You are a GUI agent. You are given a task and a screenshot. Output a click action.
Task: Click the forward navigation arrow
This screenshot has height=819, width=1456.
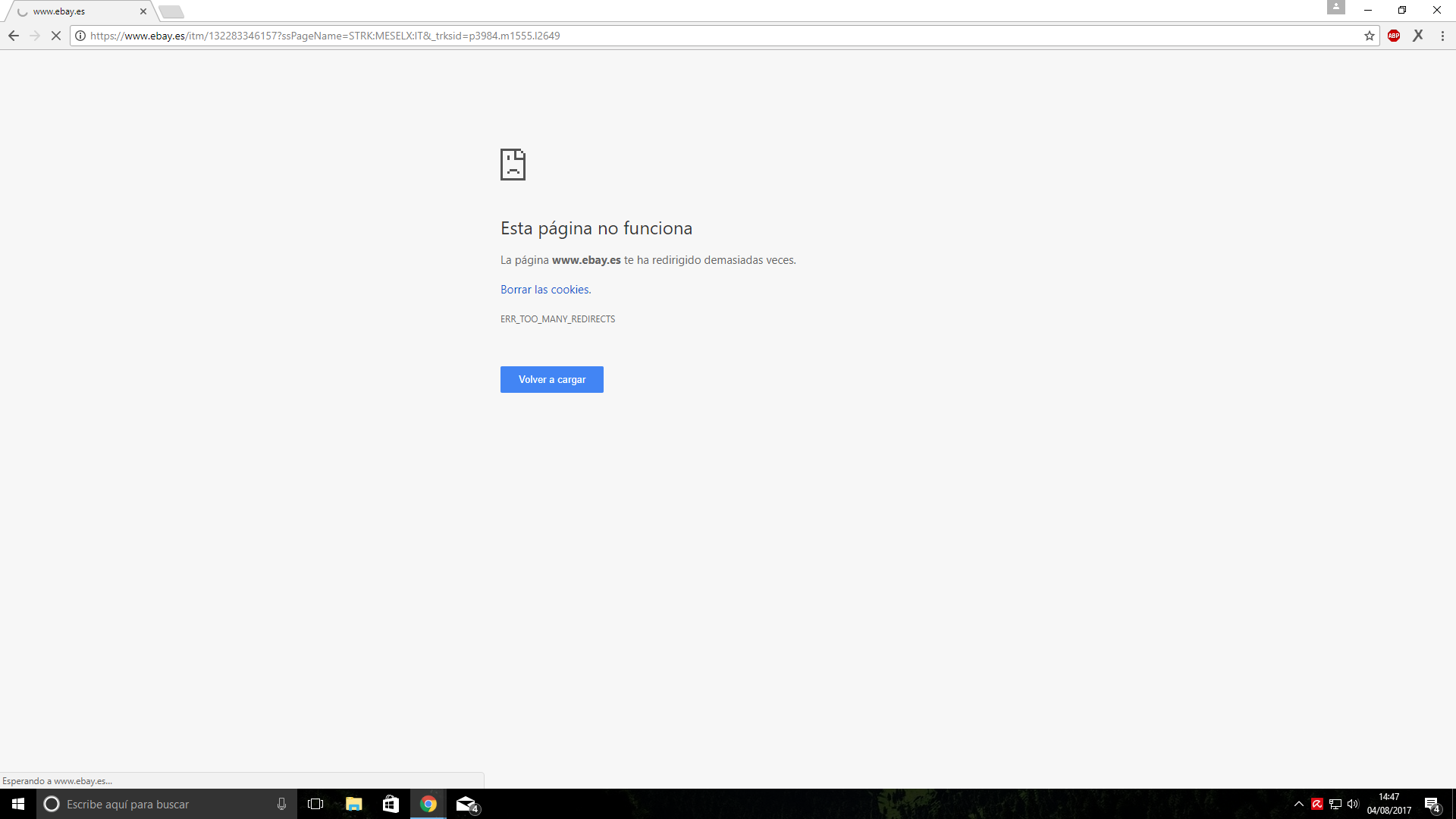tap(35, 36)
